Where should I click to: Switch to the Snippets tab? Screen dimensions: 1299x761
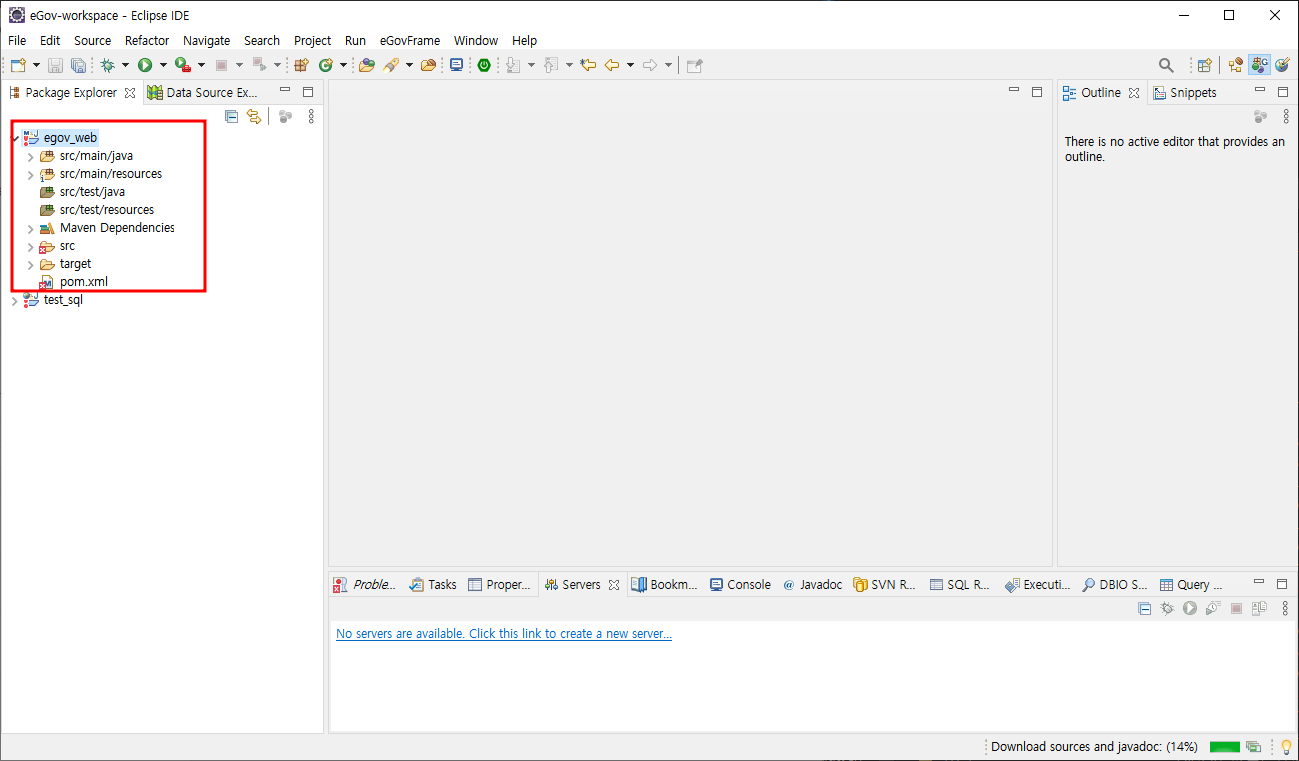[x=1185, y=92]
